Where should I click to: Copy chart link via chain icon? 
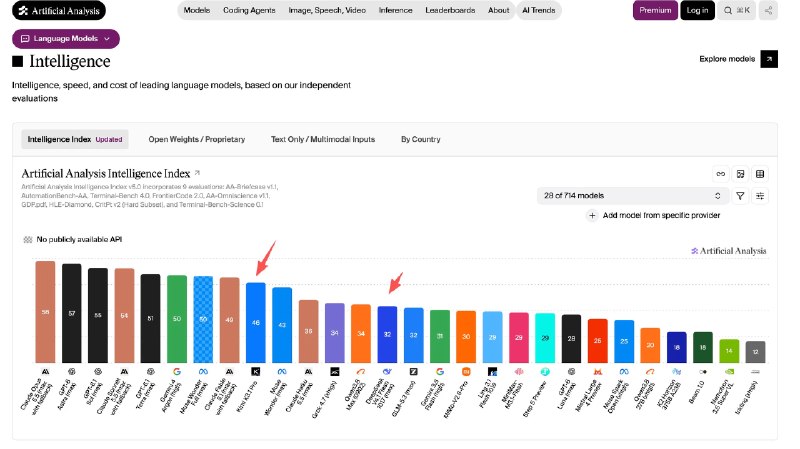[720, 174]
